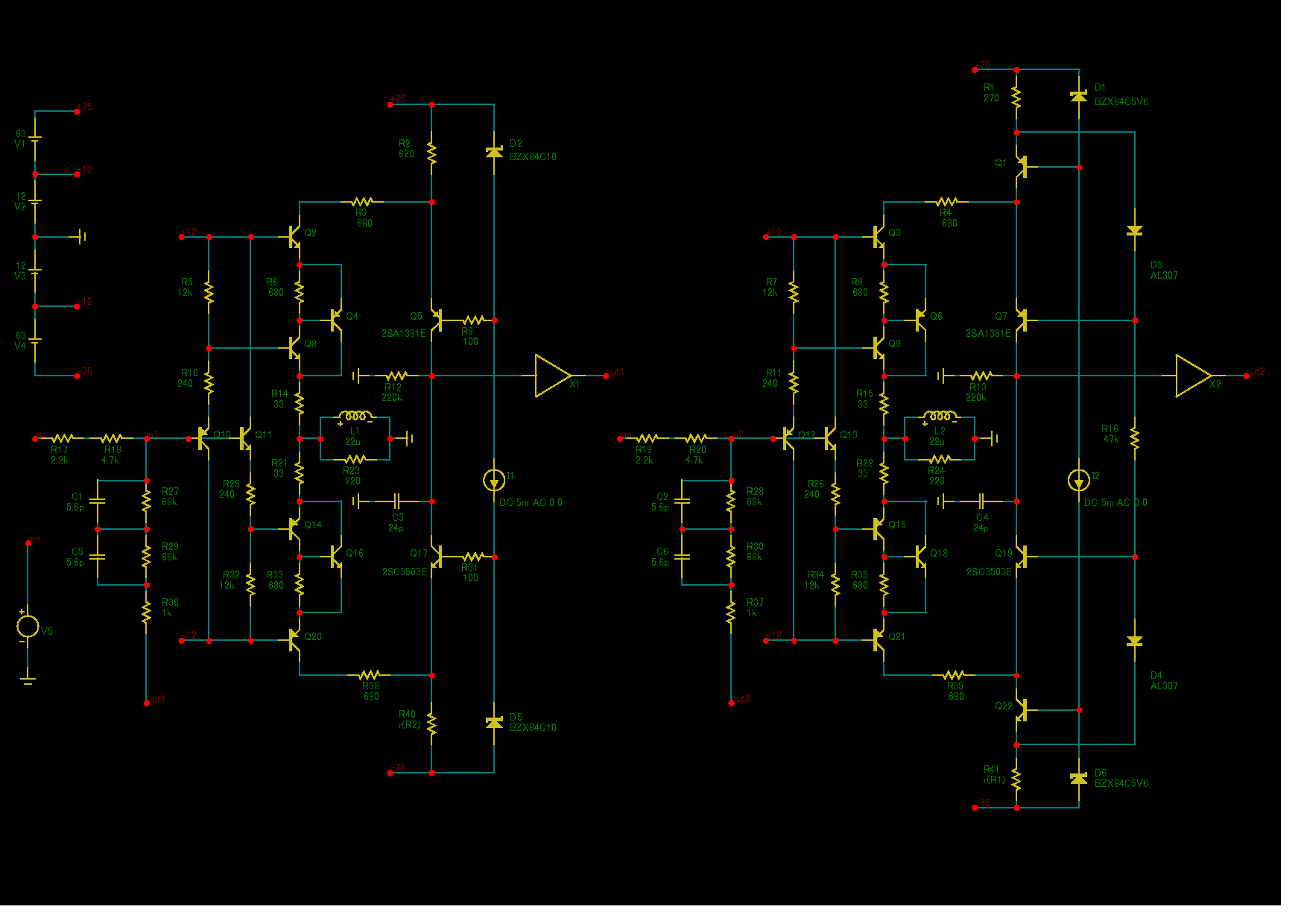Viewport: 1307px width, 924px height.
Task: Click the Q20 transistor symbol
Action: [295, 640]
